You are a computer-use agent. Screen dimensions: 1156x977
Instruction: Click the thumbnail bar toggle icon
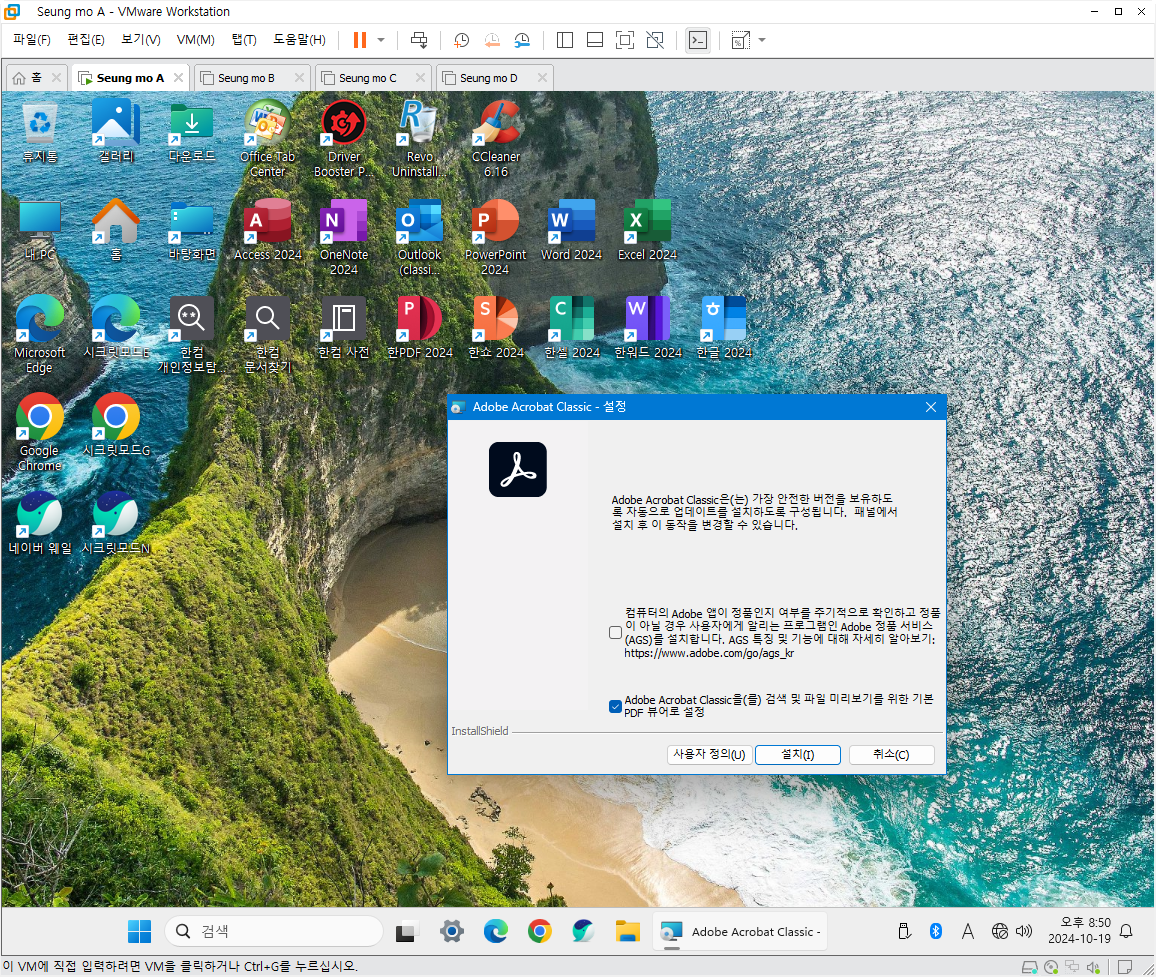[x=595, y=40]
